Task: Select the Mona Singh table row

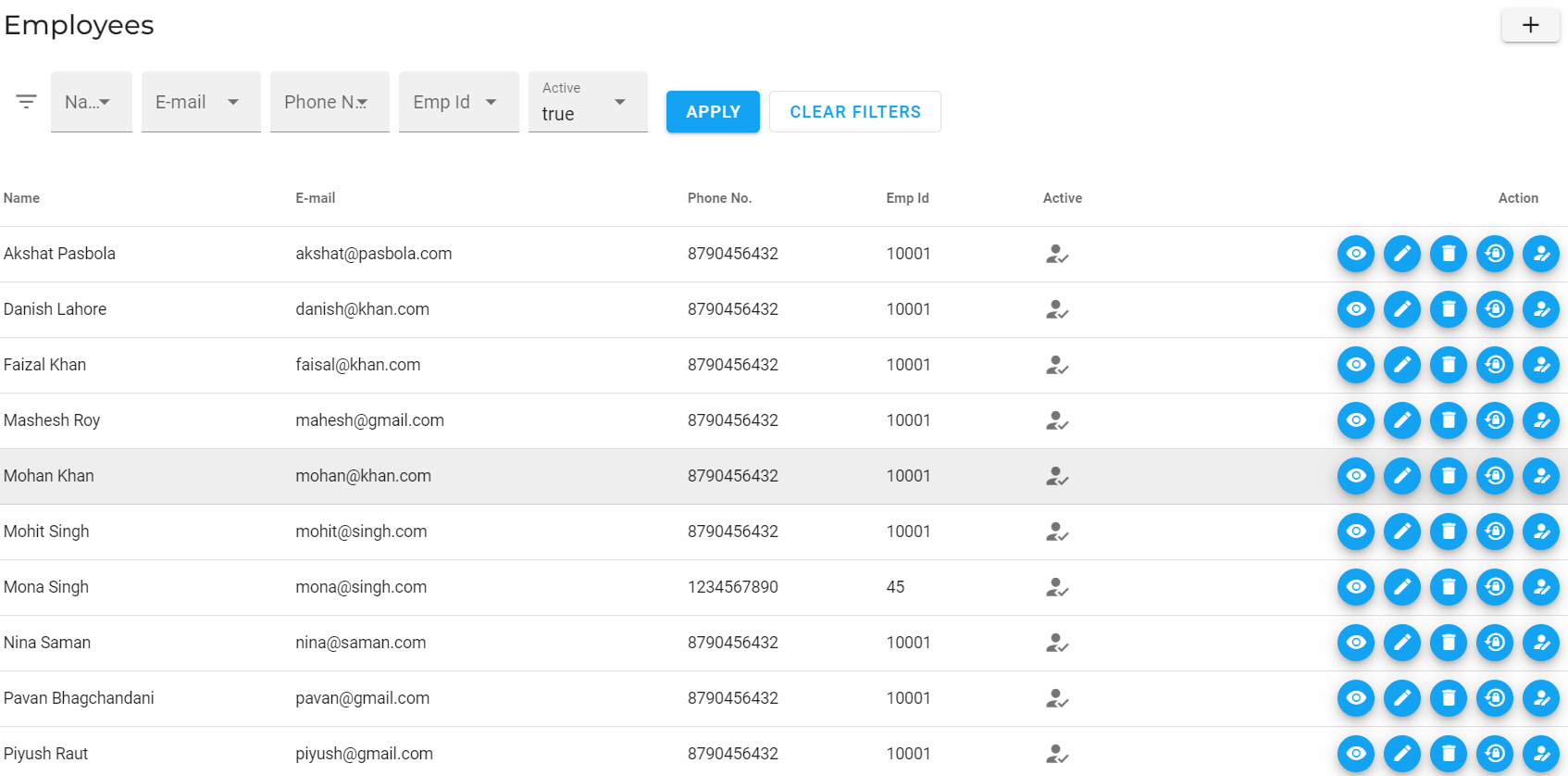Action: (x=555, y=587)
